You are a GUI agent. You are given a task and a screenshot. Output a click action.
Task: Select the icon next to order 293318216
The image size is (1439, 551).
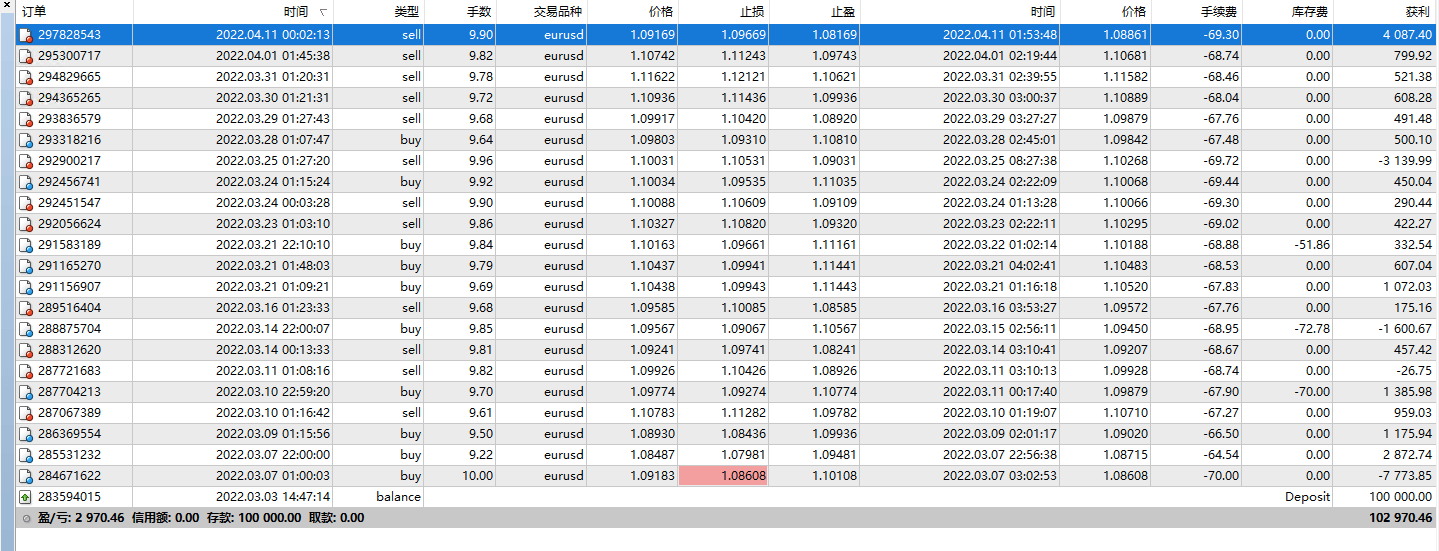tap(25, 140)
